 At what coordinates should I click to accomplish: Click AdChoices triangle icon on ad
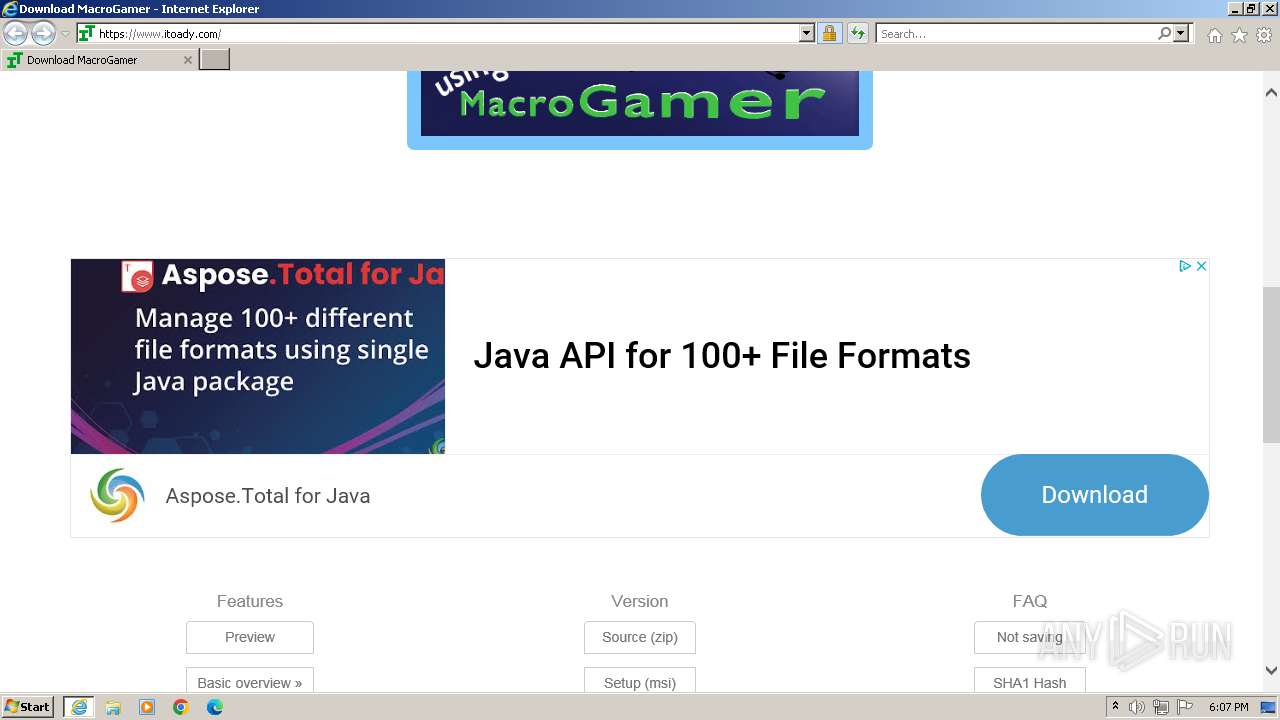pyautogui.click(x=1184, y=266)
